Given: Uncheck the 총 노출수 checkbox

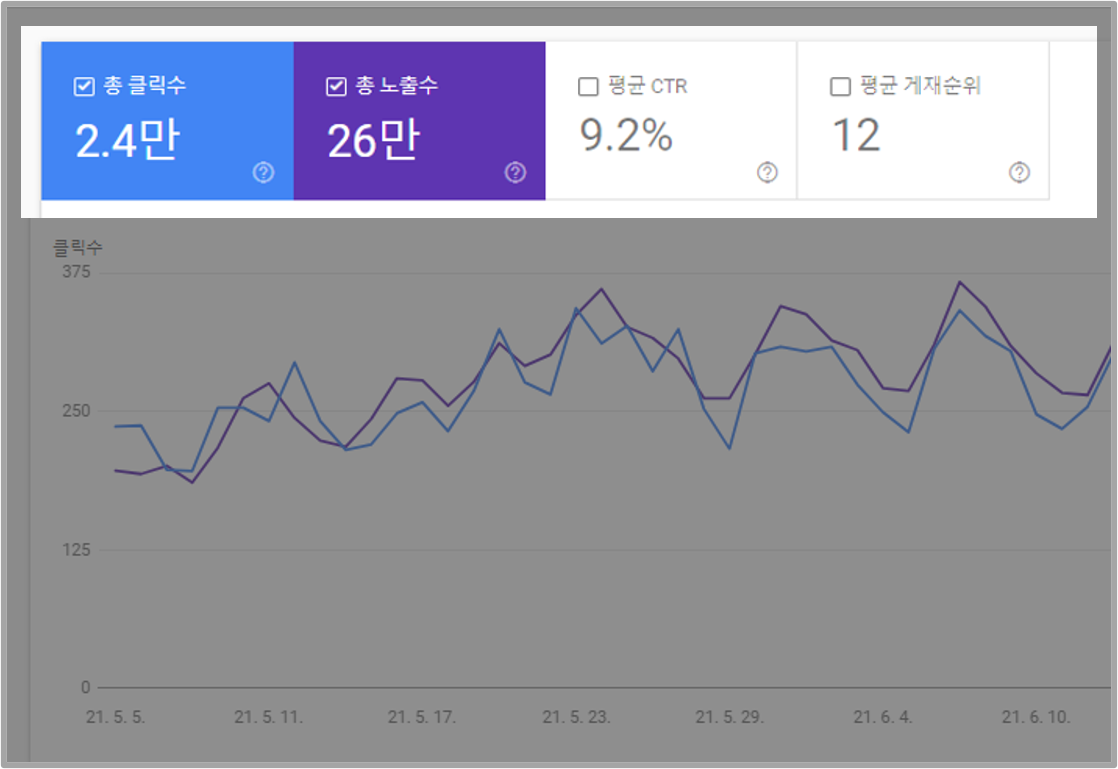Looking at the screenshot, I should [336, 84].
